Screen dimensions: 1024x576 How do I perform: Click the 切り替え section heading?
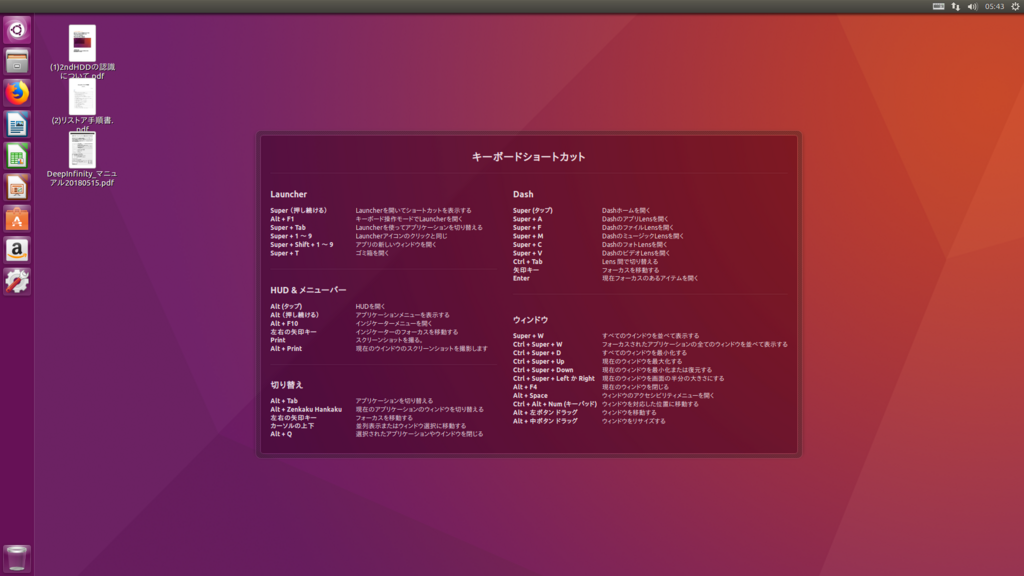287,385
